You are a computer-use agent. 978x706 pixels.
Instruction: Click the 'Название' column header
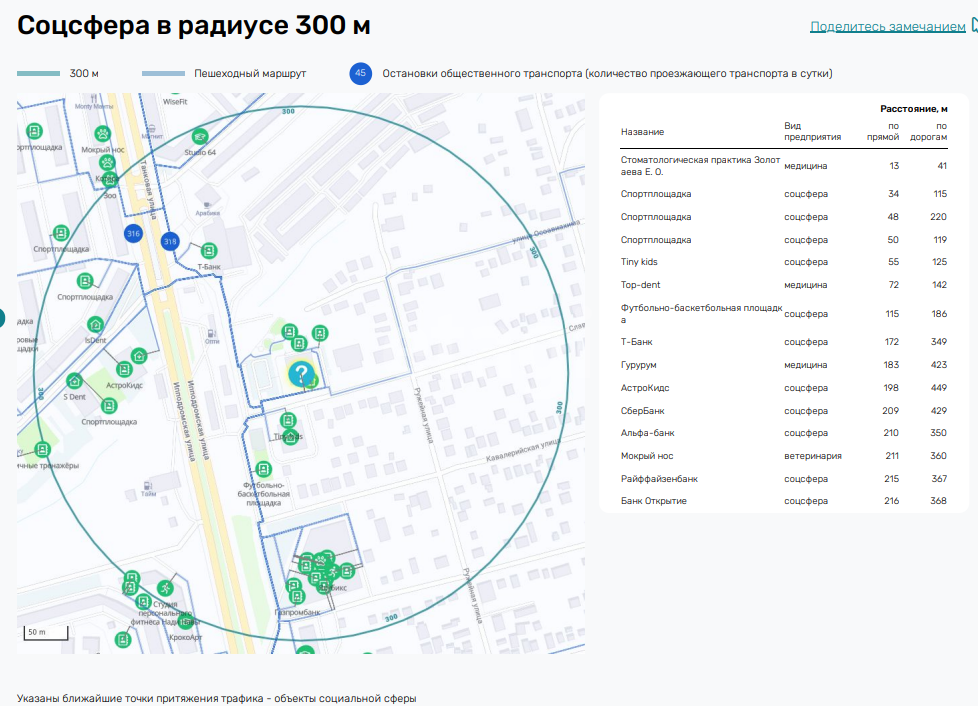pyautogui.click(x=642, y=132)
